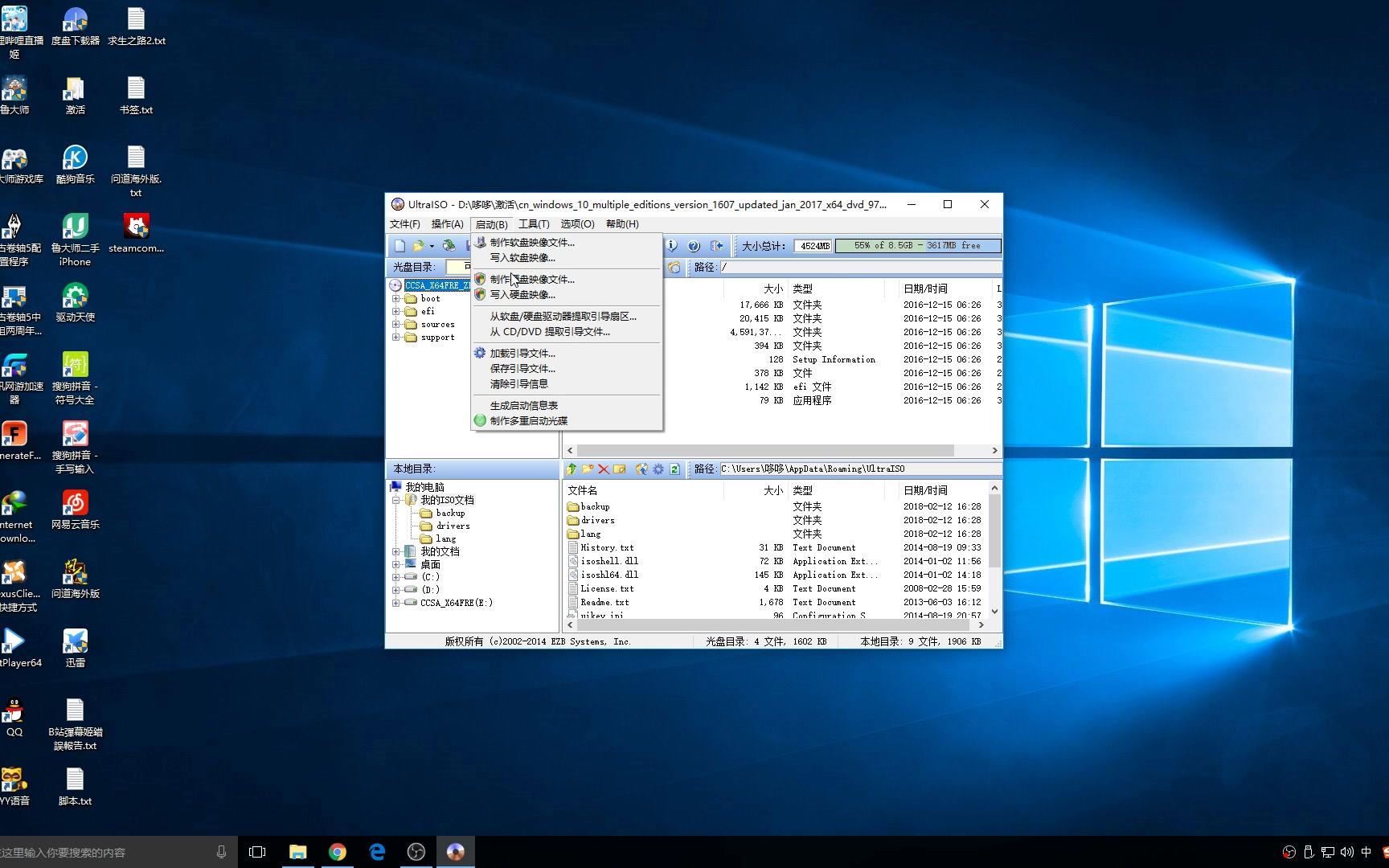Select 制作多重启动光碟 menu entry
The image size is (1389, 868).
click(567, 421)
